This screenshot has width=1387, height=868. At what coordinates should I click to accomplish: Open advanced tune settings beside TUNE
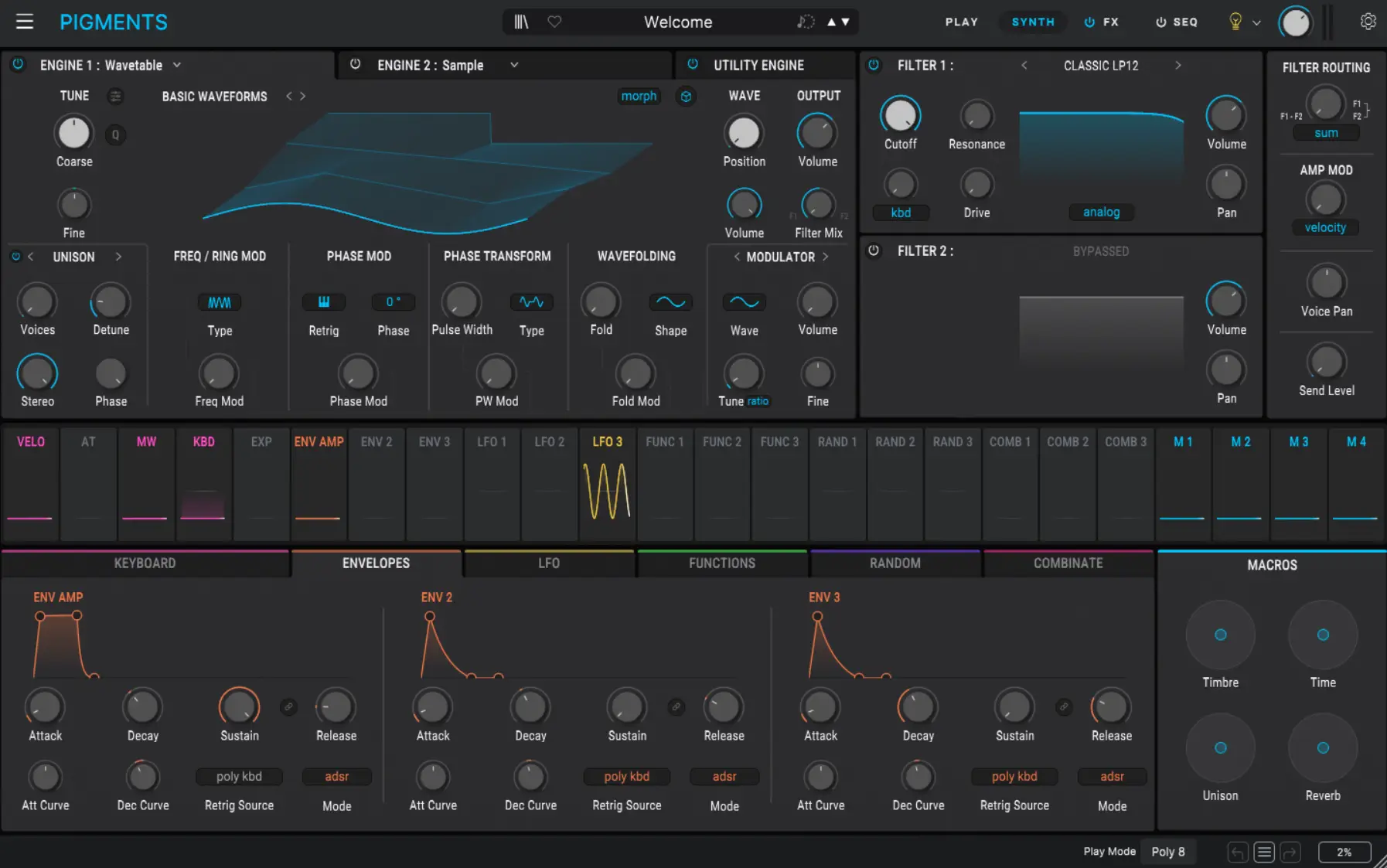pyautogui.click(x=115, y=96)
